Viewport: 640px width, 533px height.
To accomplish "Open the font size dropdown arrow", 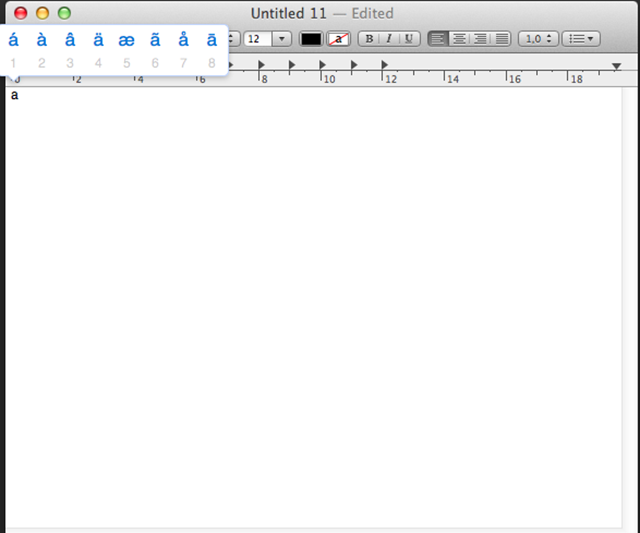I will (x=282, y=39).
